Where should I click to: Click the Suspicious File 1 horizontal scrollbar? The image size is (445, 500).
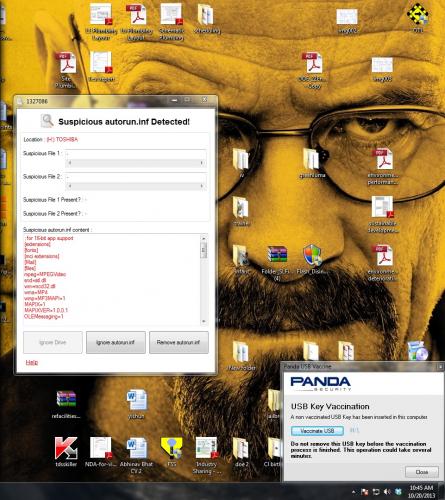pos(135,163)
